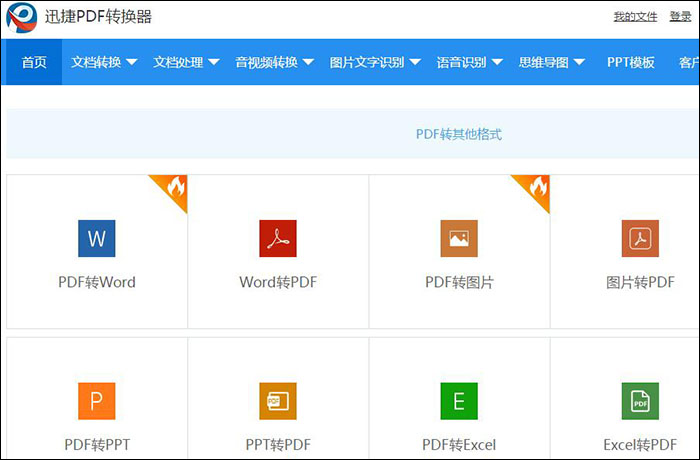Click the hot flame badge on PDF转Word
Screen dimensions: 700x460
pyautogui.click(x=175, y=187)
